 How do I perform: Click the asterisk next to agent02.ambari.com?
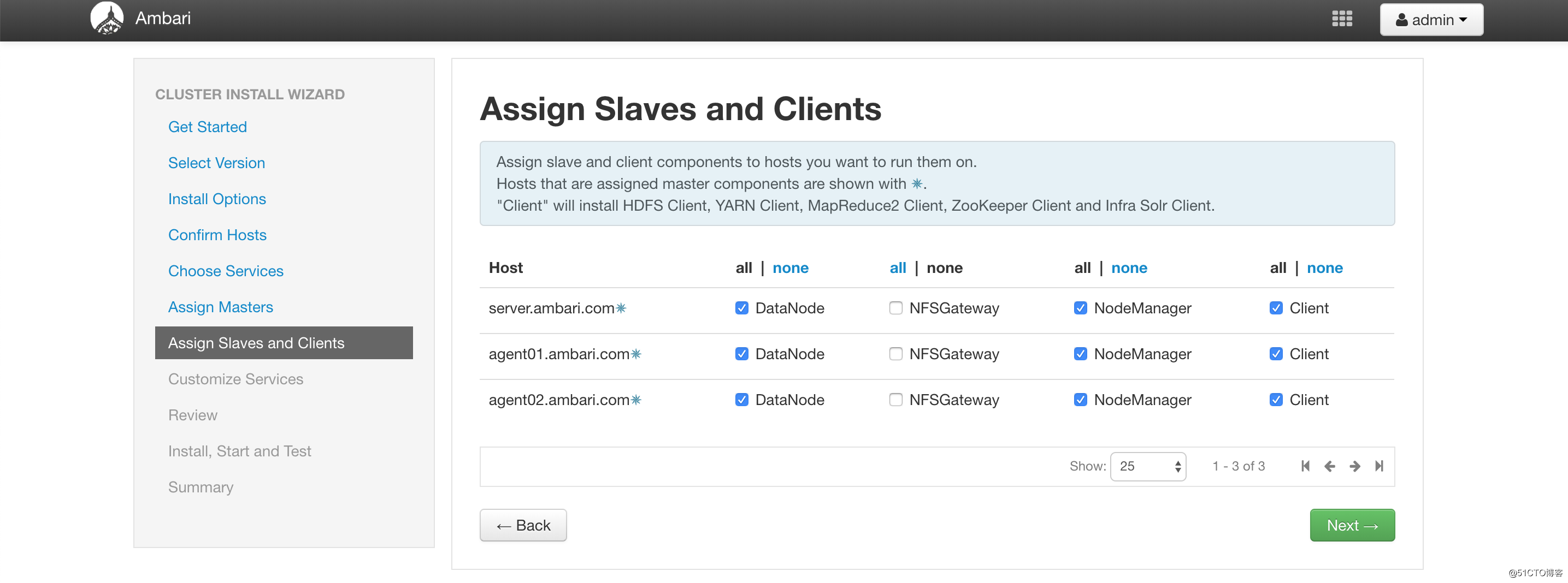[x=635, y=400]
